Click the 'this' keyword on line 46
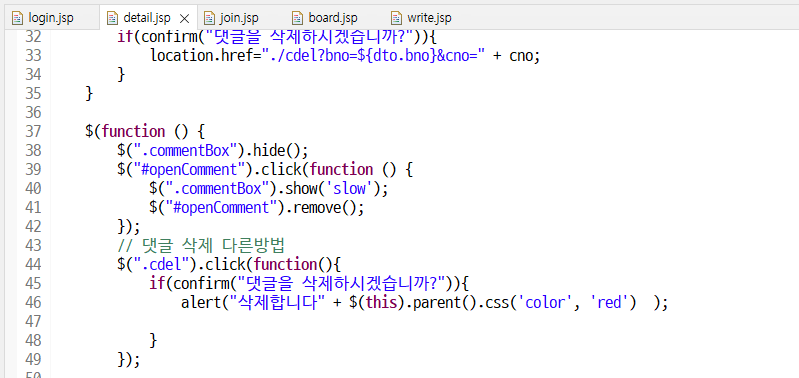 coord(382,303)
